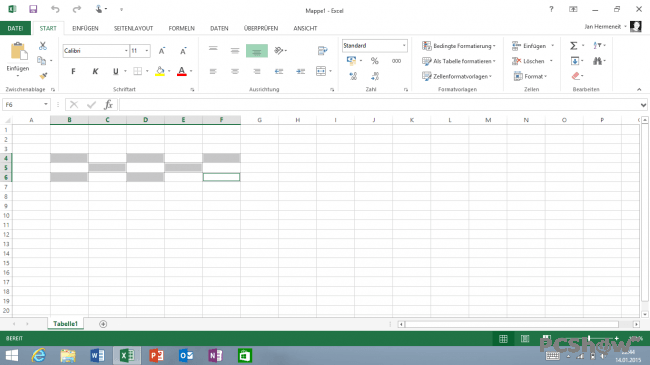This screenshot has width=650, height=365.
Task: Apply the accounting currency format
Action: (x=352, y=61)
